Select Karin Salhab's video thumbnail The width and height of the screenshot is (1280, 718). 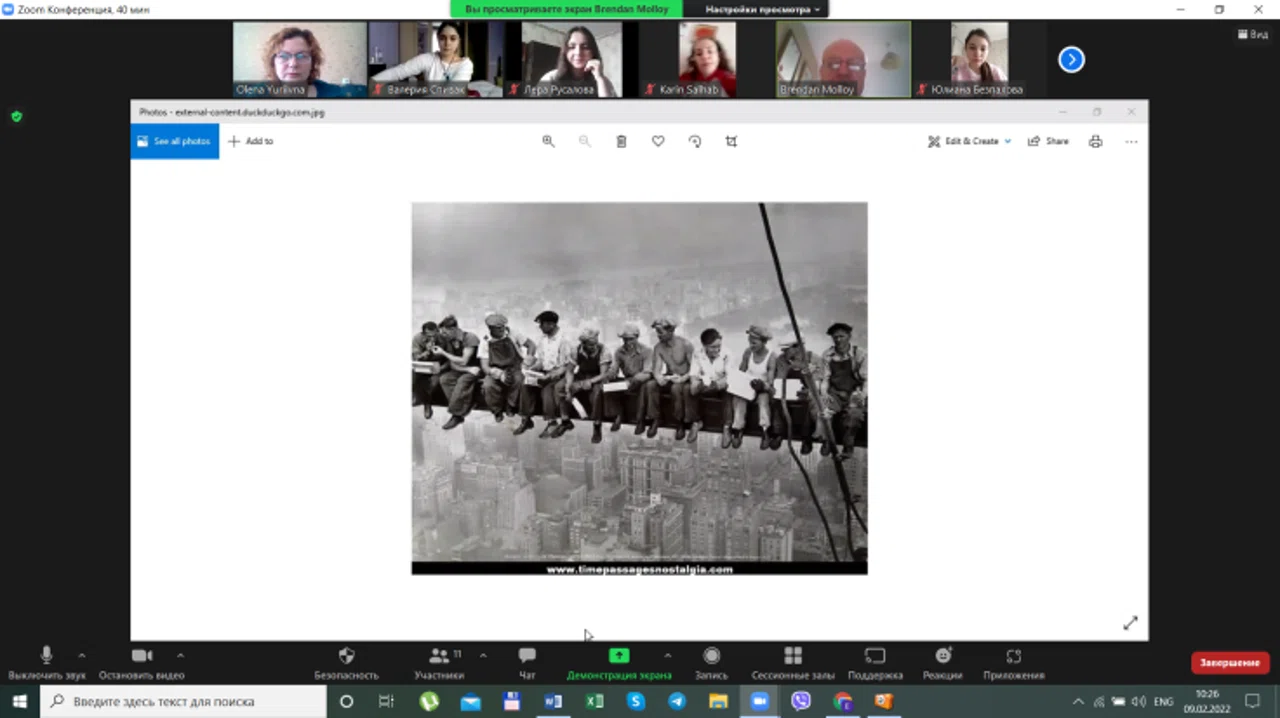point(707,59)
